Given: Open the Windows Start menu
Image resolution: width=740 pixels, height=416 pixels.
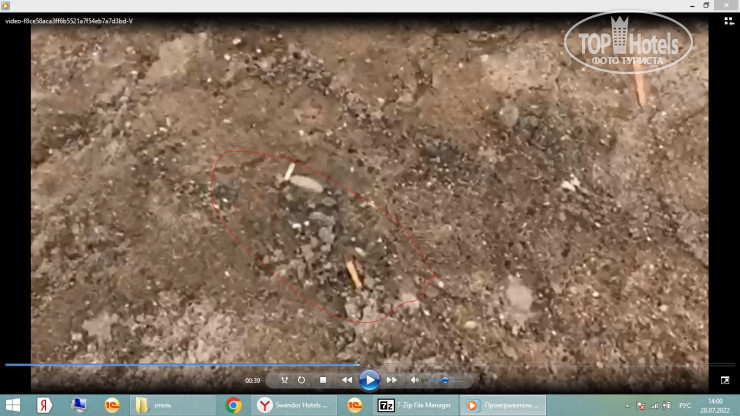Looking at the screenshot, I should click(13, 405).
